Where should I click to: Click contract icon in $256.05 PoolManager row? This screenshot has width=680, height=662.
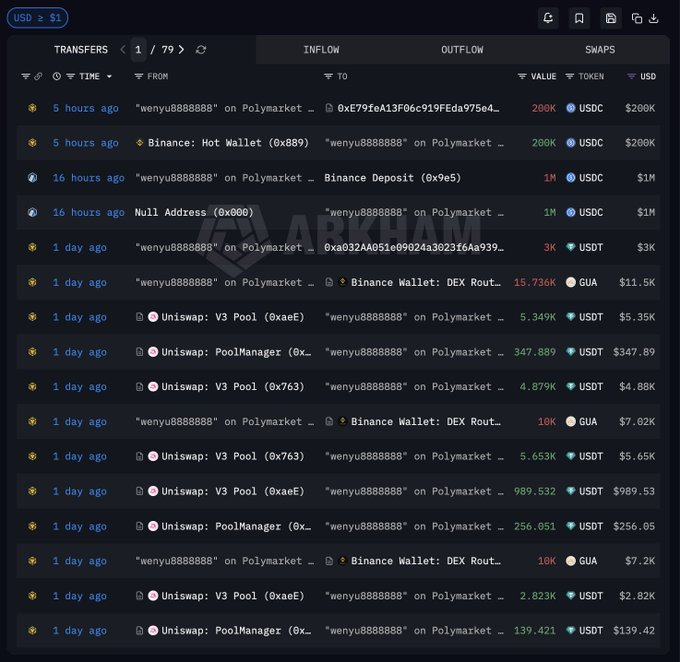click(x=139, y=526)
